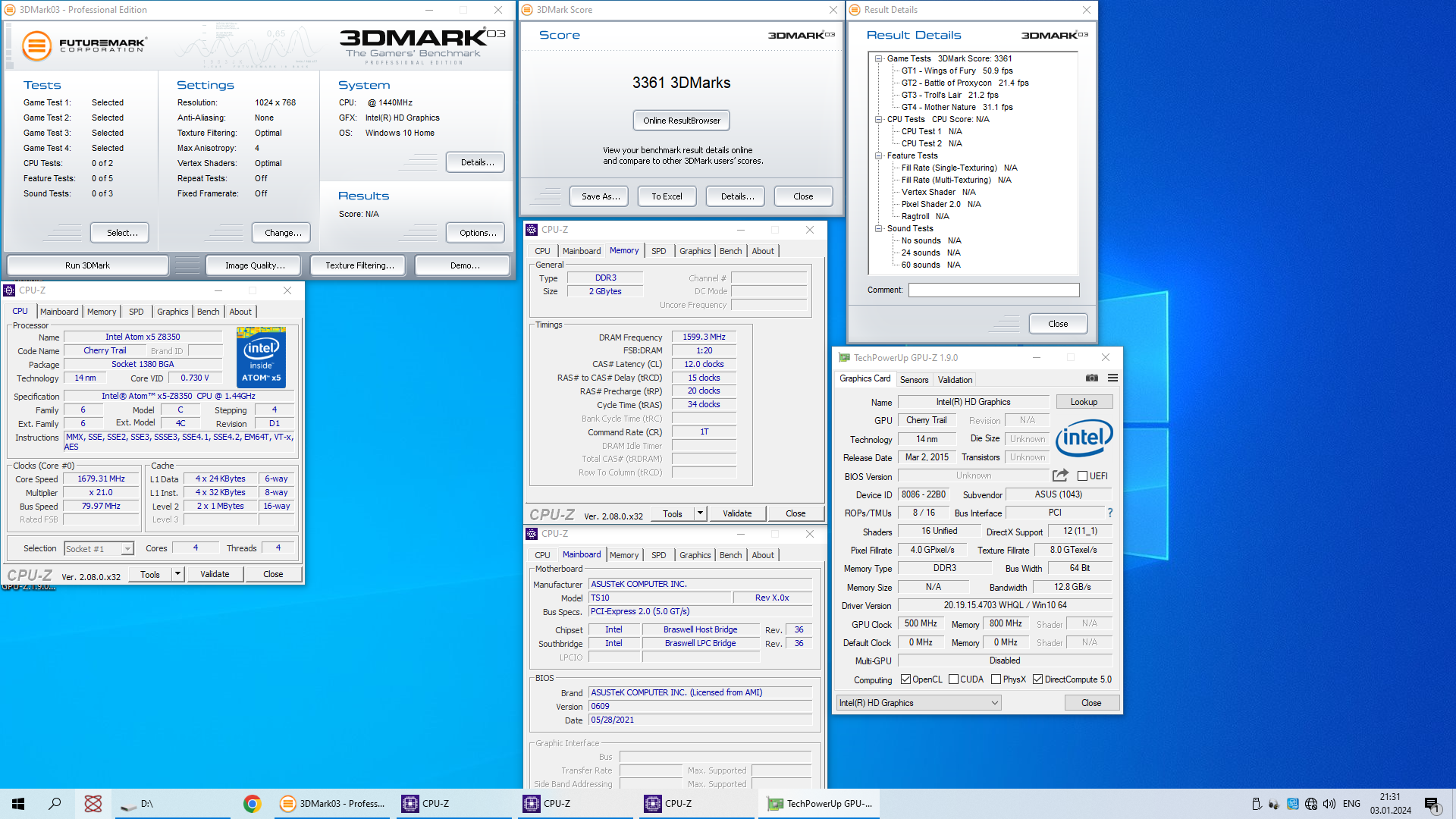The width and height of the screenshot is (1456, 819).
Task: Open the GPU-Z hamburger menu
Action: (x=1112, y=378)
